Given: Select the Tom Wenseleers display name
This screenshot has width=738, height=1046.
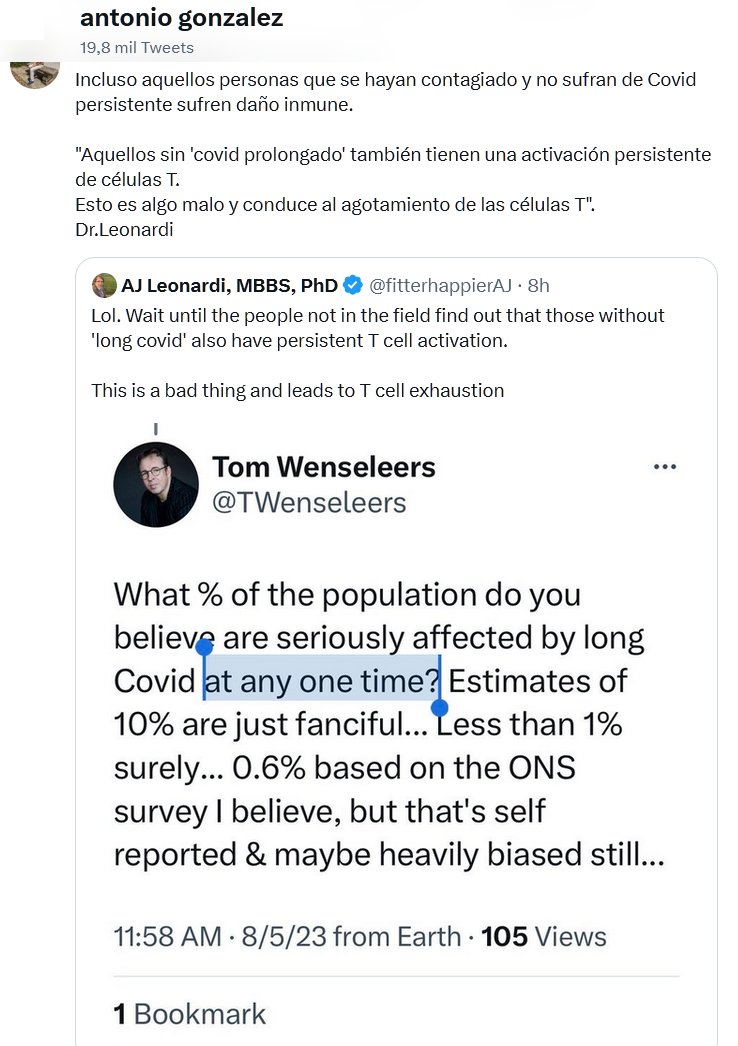Looking at the screenshot, I should tap(323, 467).
